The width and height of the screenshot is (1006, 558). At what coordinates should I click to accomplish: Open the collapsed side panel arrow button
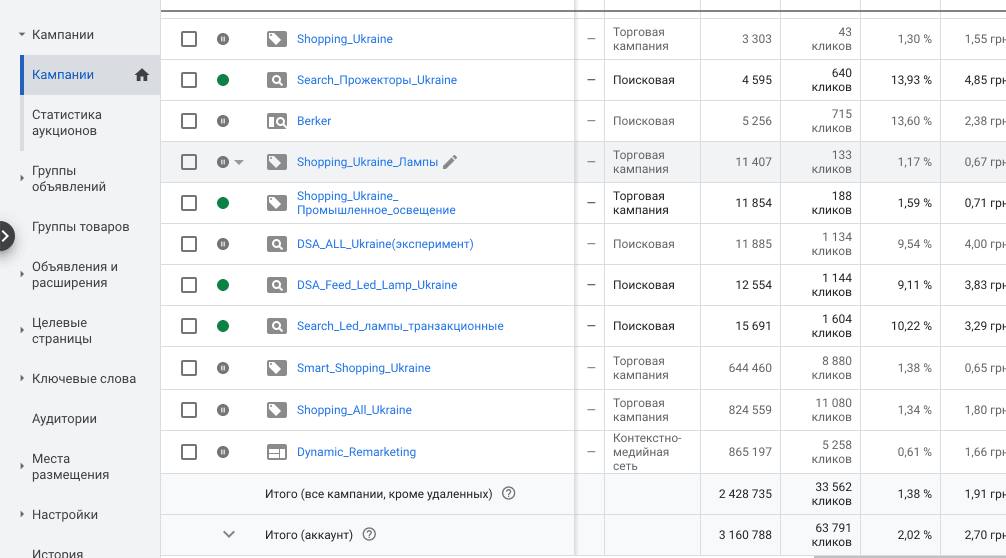[x=5, y=236]
